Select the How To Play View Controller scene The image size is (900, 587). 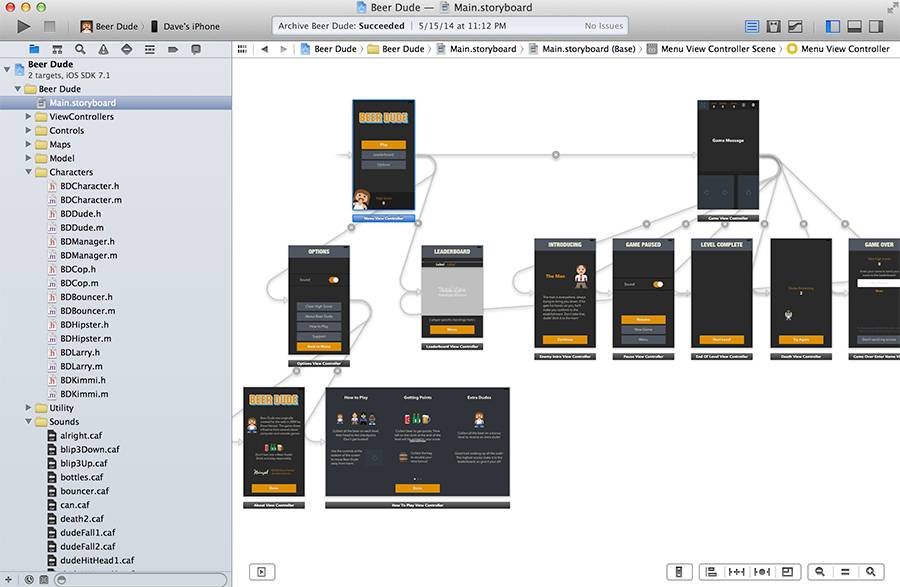click(x=417, y=442)
